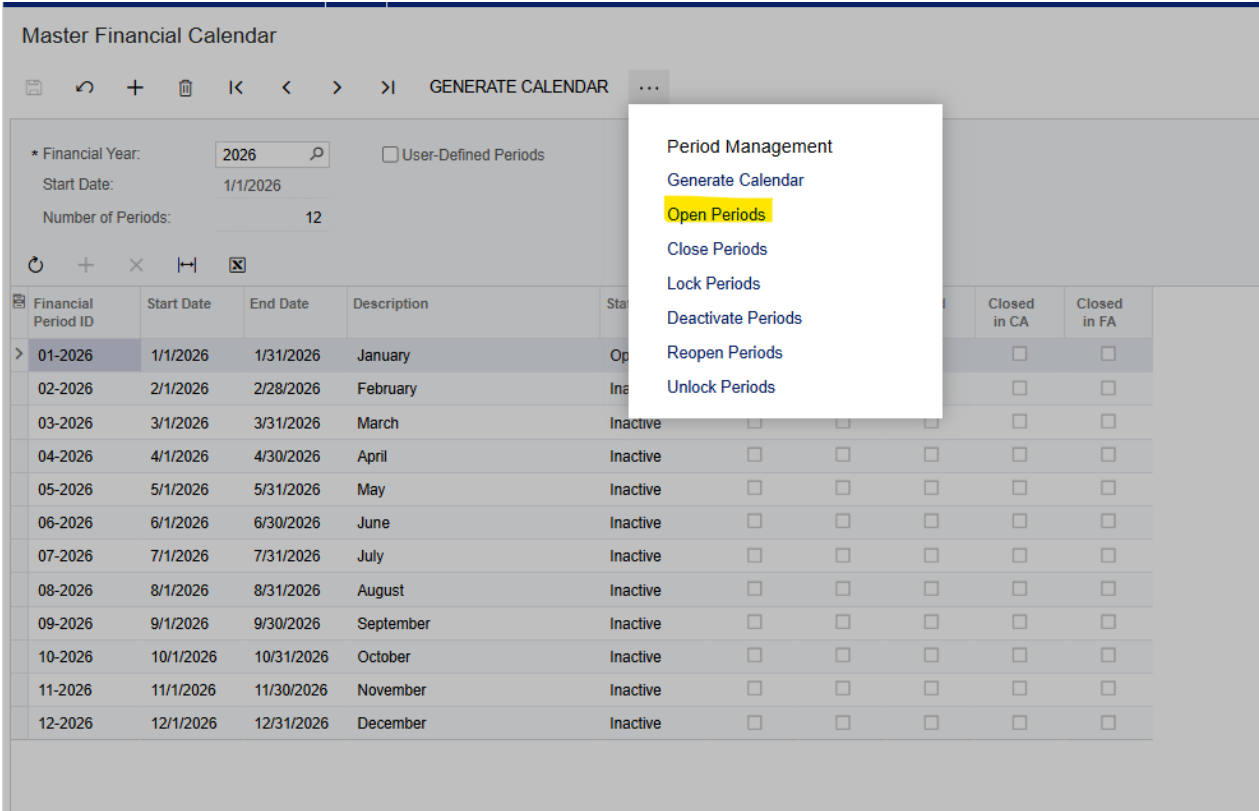Toggle Closed in CA checkbox for January

click(x=1019, y=354)
